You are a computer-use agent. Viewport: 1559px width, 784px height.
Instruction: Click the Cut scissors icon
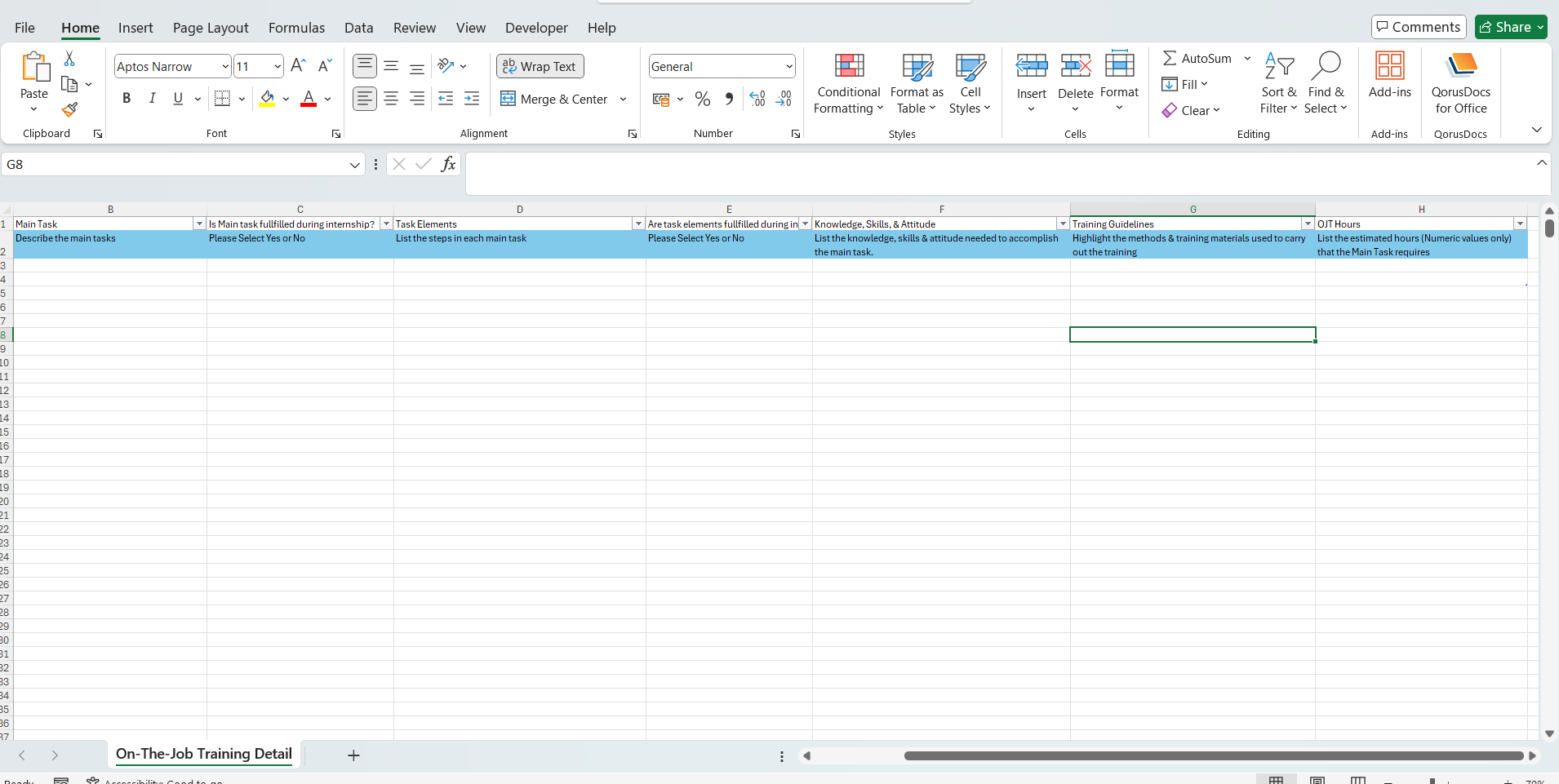[69, 59]
